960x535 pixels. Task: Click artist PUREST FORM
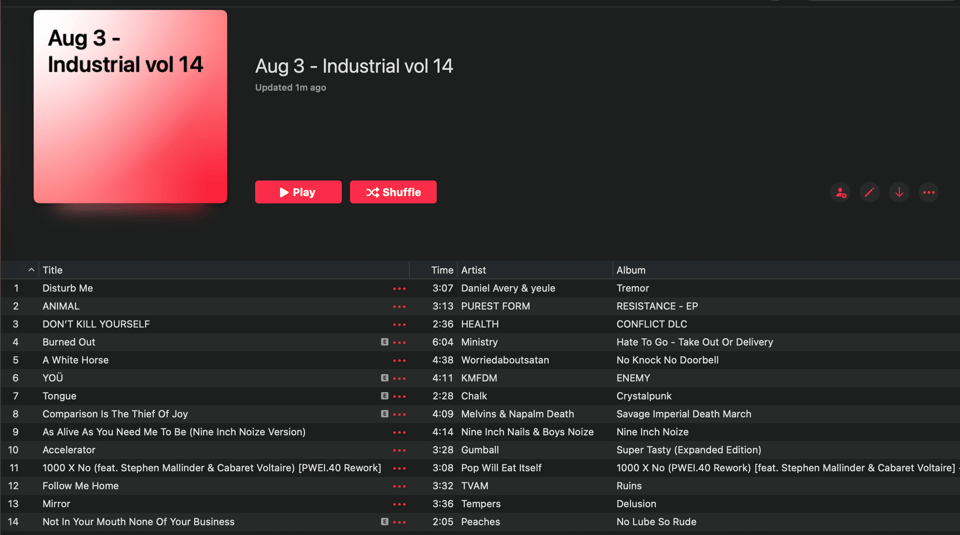click(495, 306)
